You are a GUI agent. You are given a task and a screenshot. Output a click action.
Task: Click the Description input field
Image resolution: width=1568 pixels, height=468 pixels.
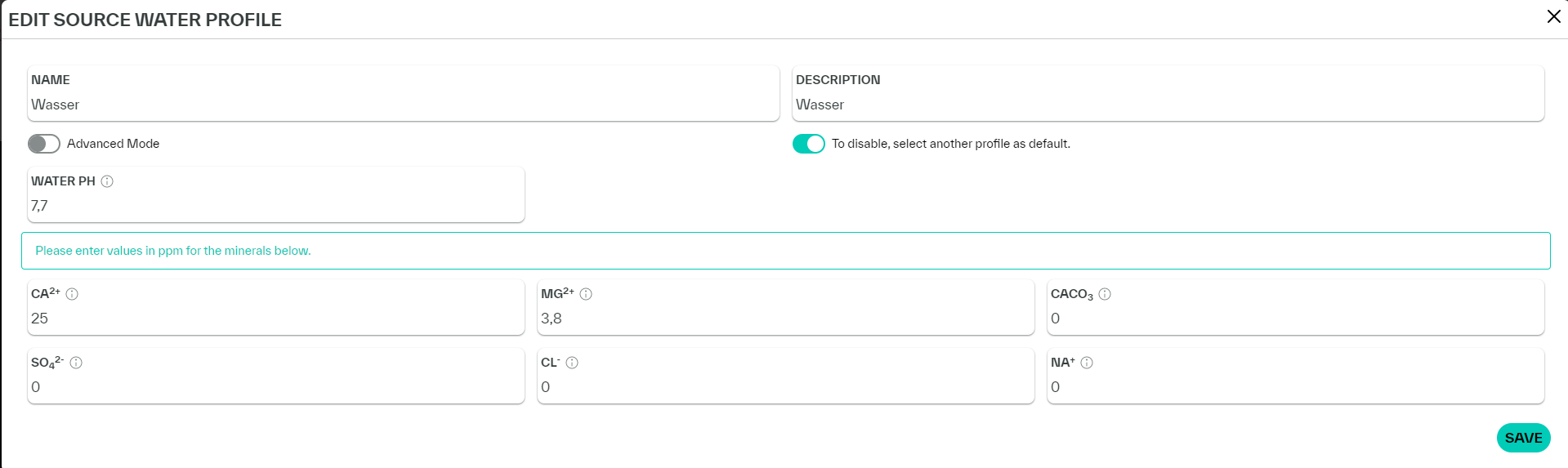coord(1167,105)
